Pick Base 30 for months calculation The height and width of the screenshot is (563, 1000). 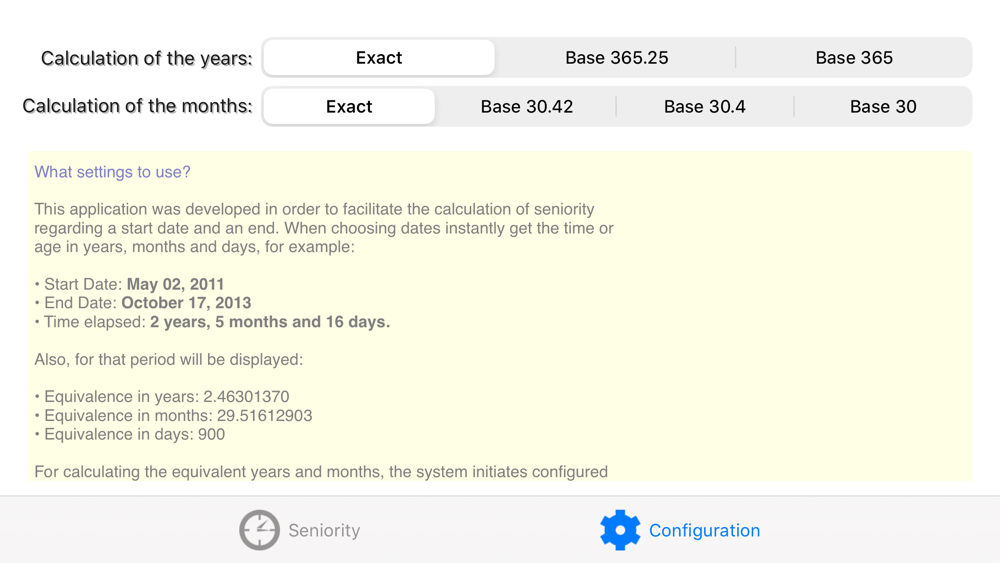tap(883, 106)
